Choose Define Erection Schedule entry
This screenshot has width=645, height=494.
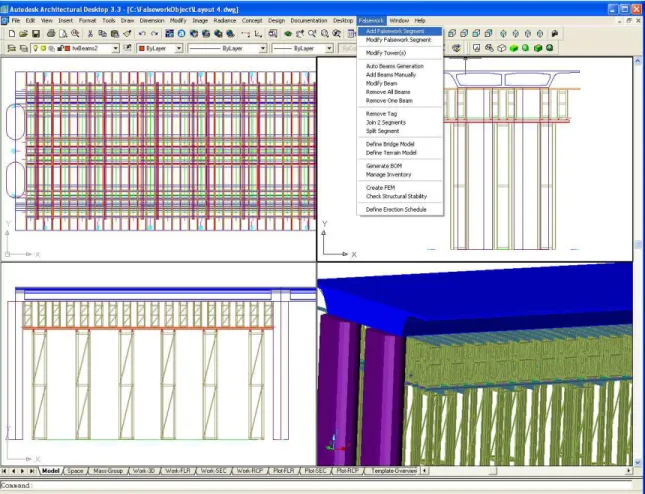[x=400, y=210]
